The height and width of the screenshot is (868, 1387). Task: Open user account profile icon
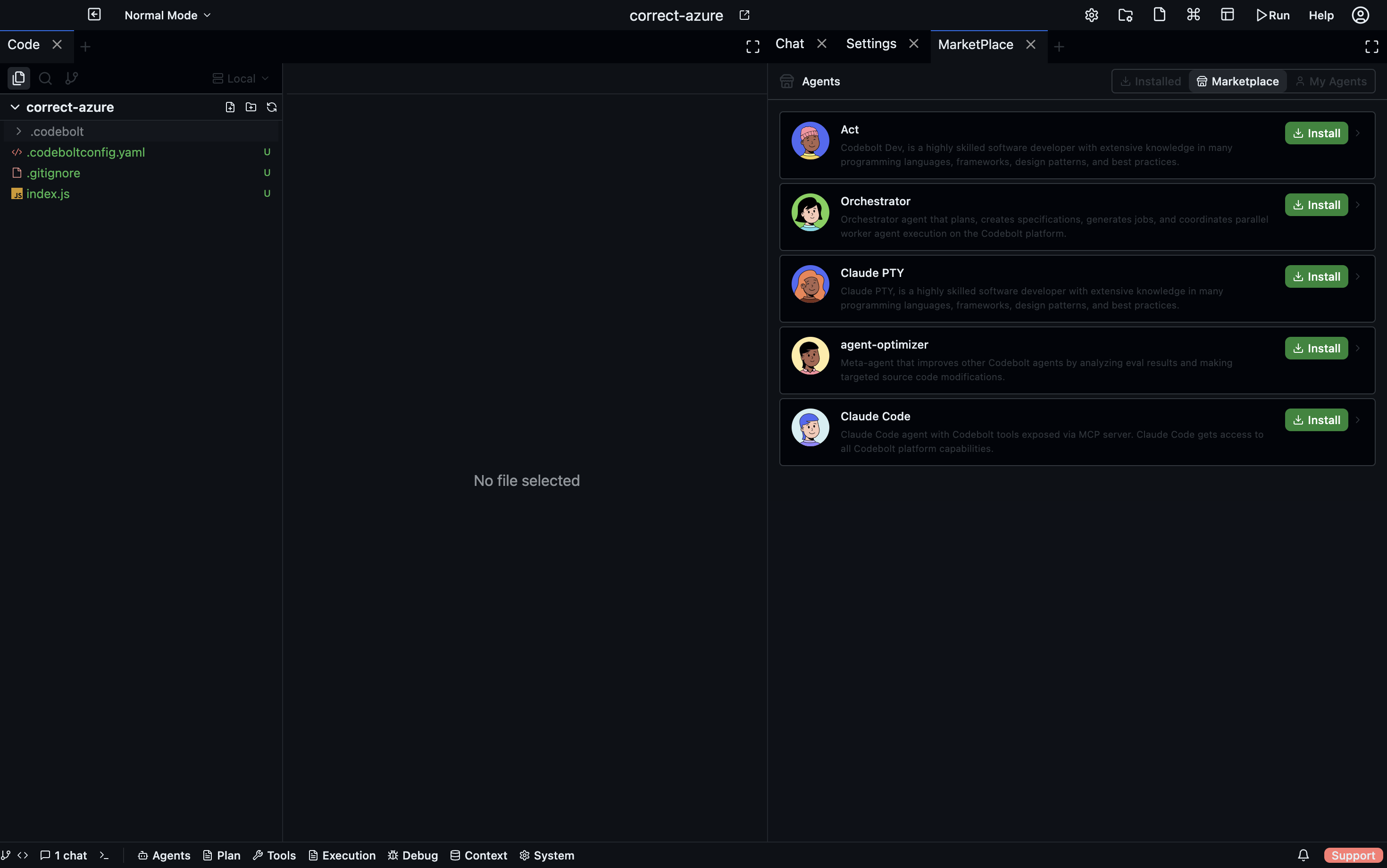coord(1360,15)
